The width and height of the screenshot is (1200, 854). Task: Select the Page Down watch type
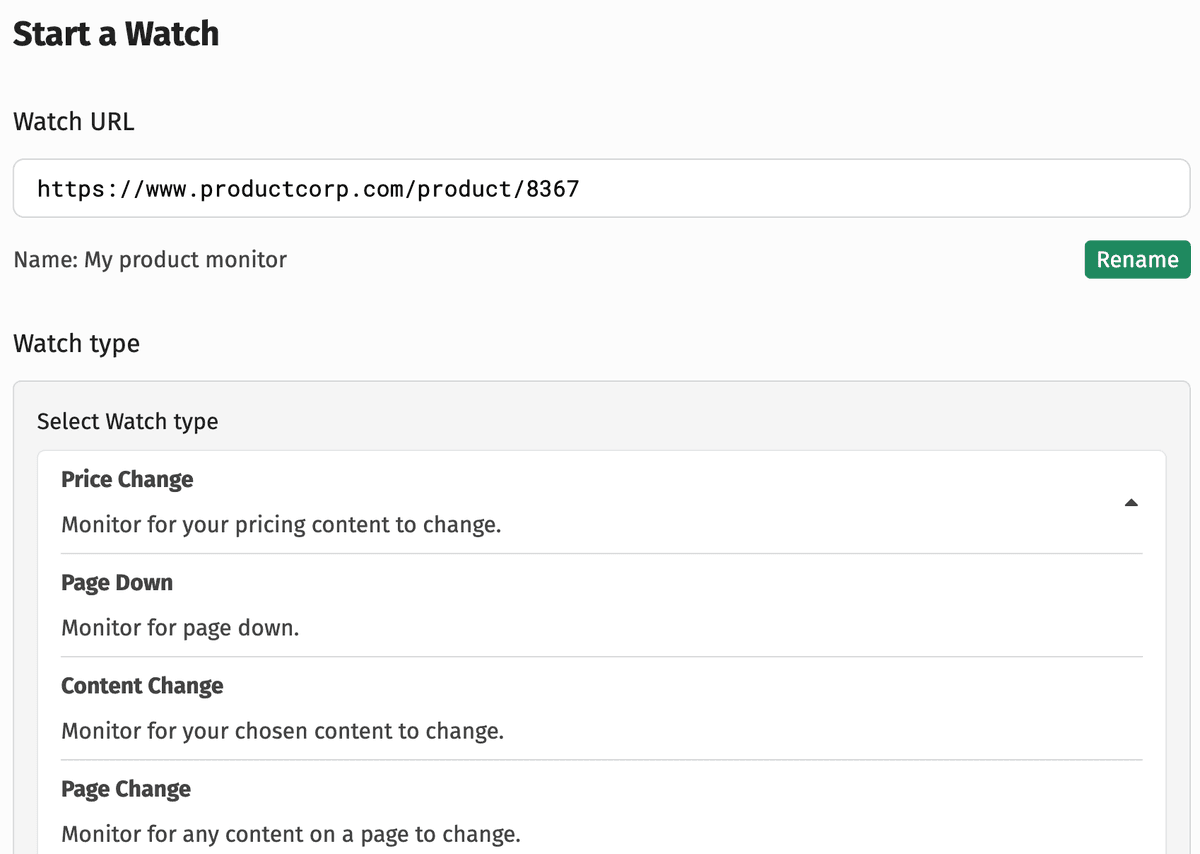pyautogui.click(x=601, y=605)
